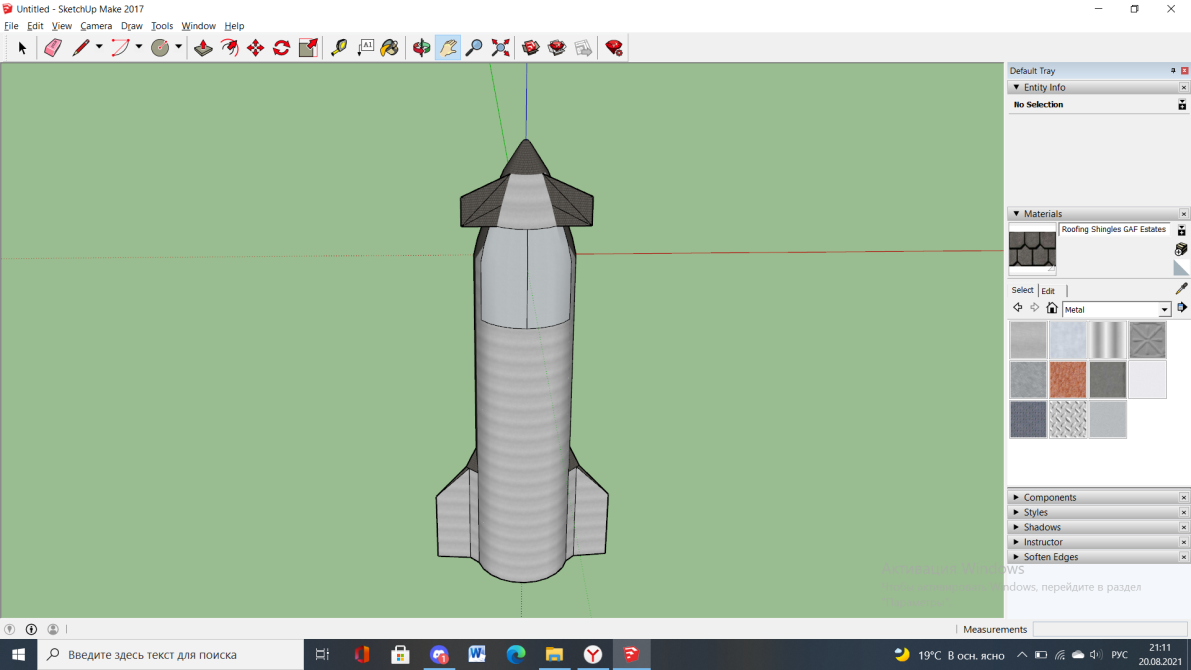This screenshot has width=1191, height=670.
Task: Switch to the Orbit tool
Action: [x=422, y=48]
